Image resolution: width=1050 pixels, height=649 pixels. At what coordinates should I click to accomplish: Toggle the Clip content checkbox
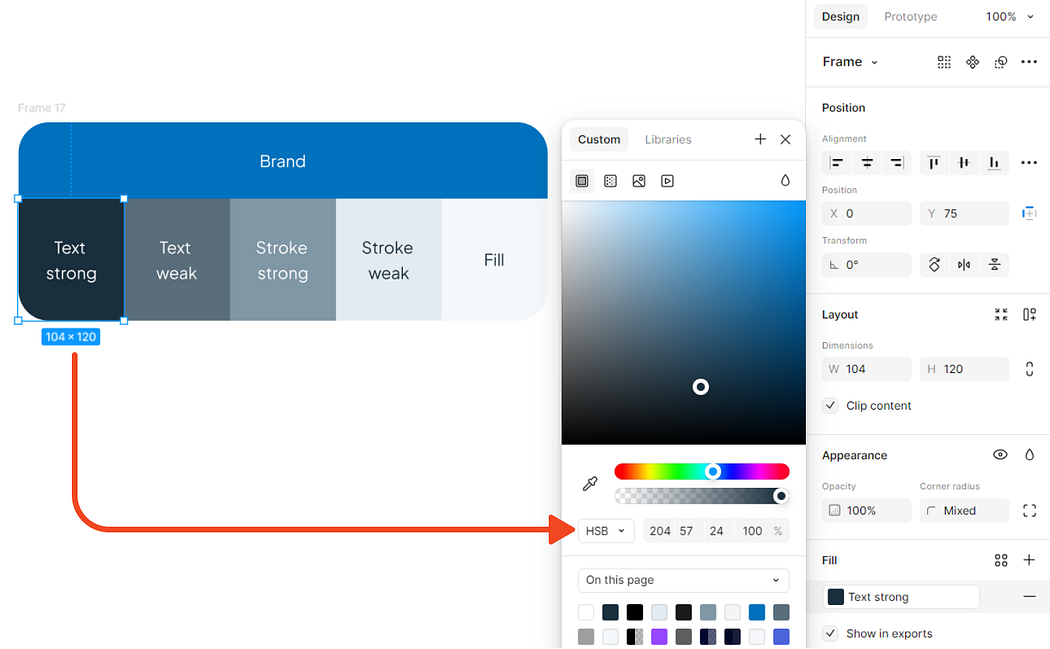click(x=830, y=406)
